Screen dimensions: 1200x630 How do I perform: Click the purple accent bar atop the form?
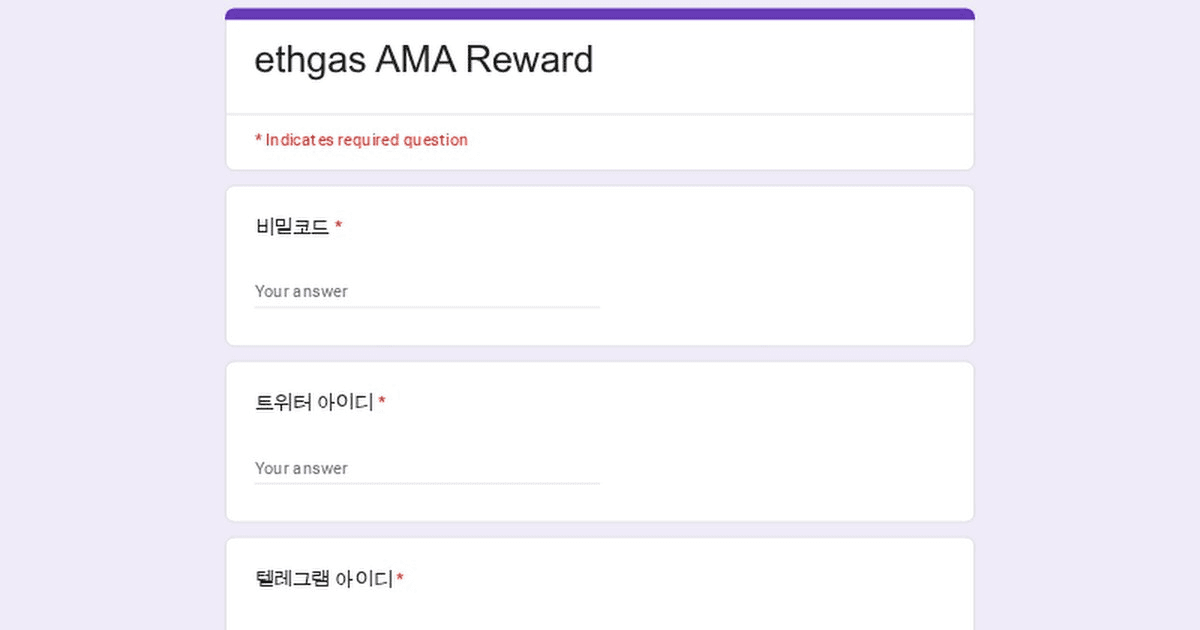(600, 14)
